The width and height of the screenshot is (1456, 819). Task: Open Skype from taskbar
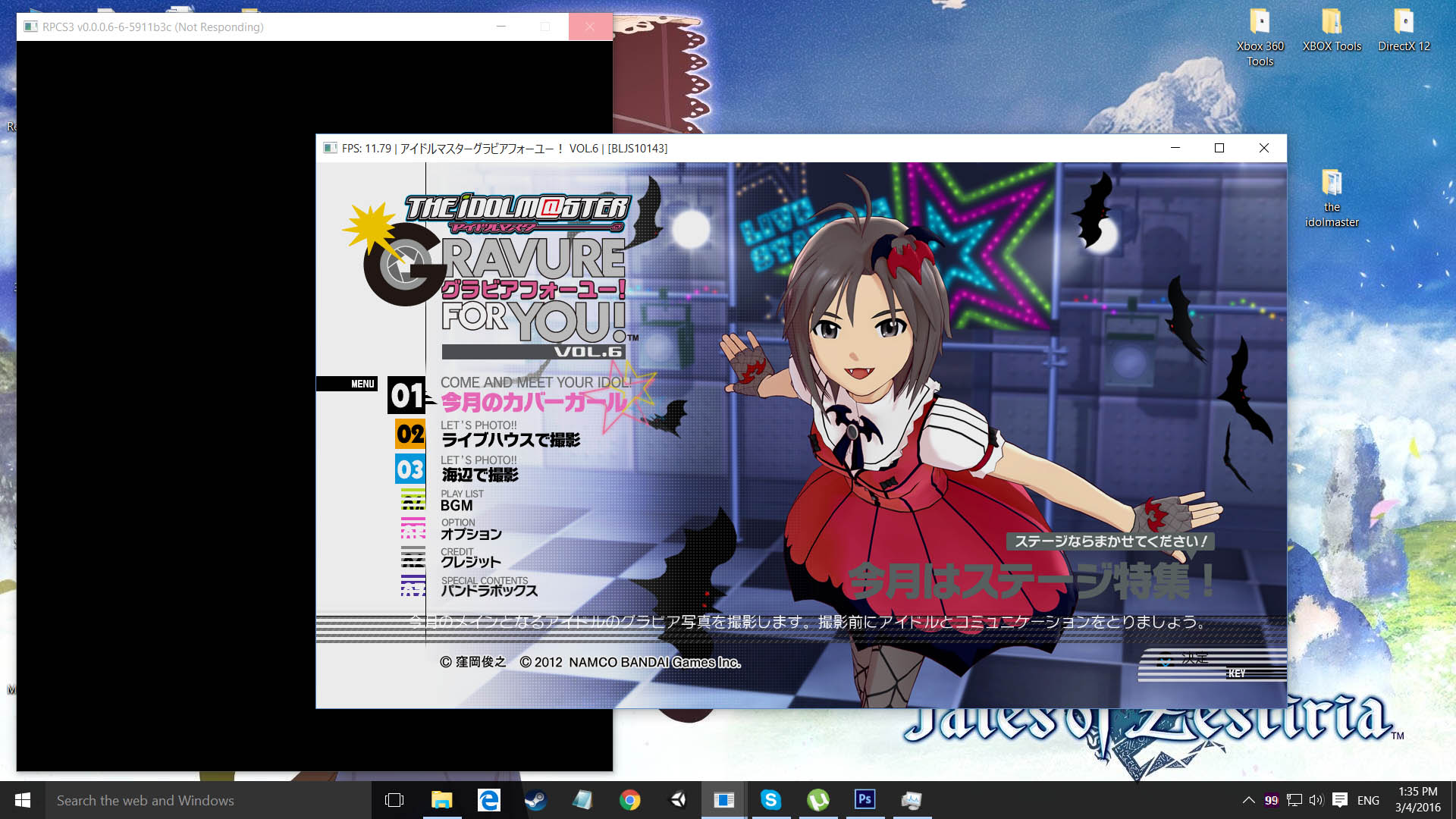[771, 800]
